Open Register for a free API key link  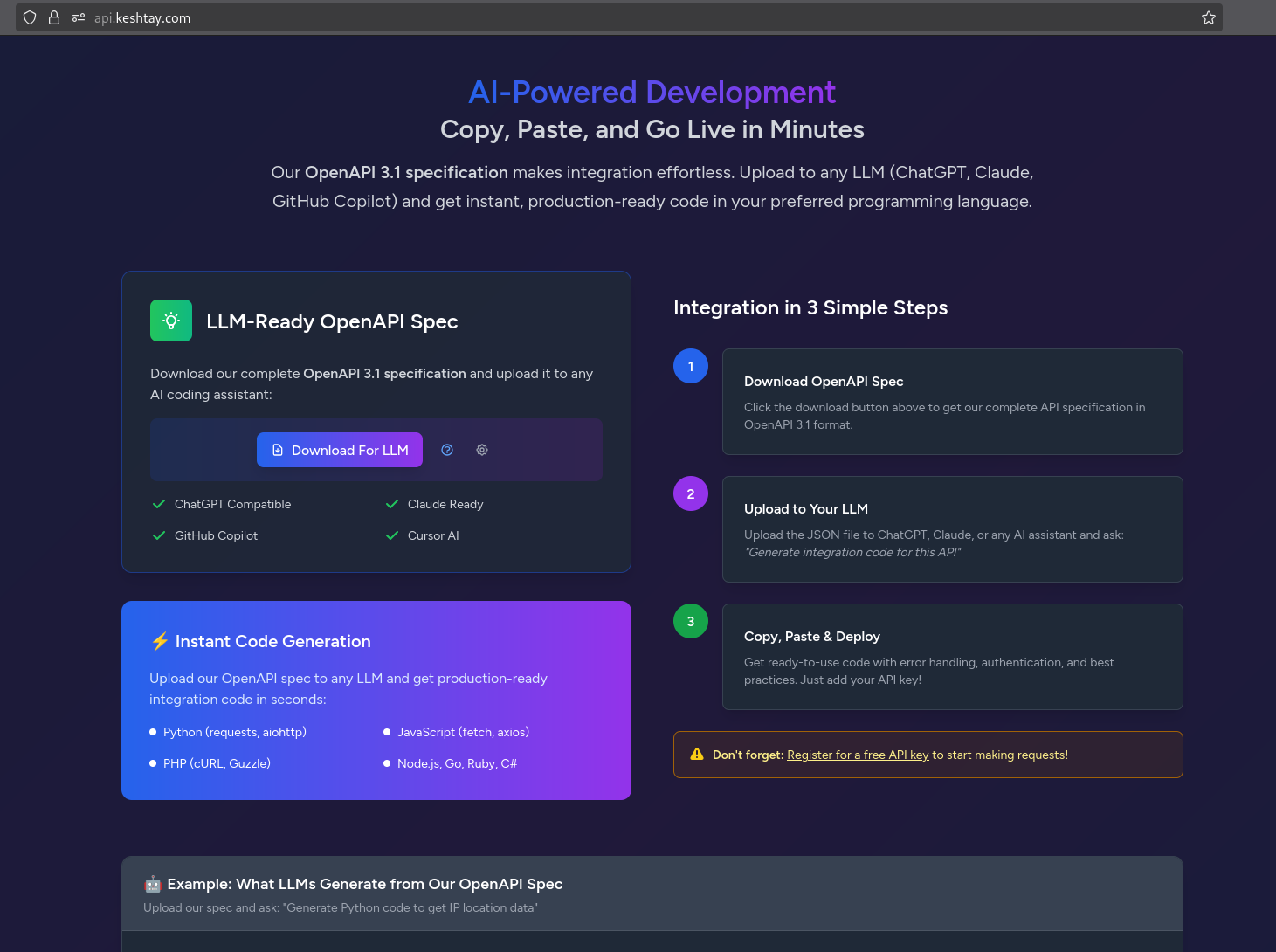(857, 755)
